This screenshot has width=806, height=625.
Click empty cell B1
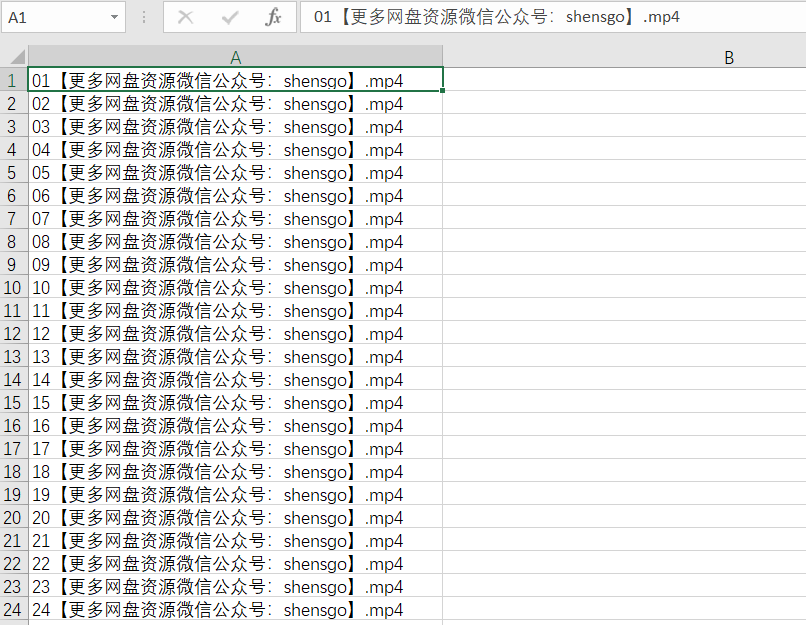(625, 80)
